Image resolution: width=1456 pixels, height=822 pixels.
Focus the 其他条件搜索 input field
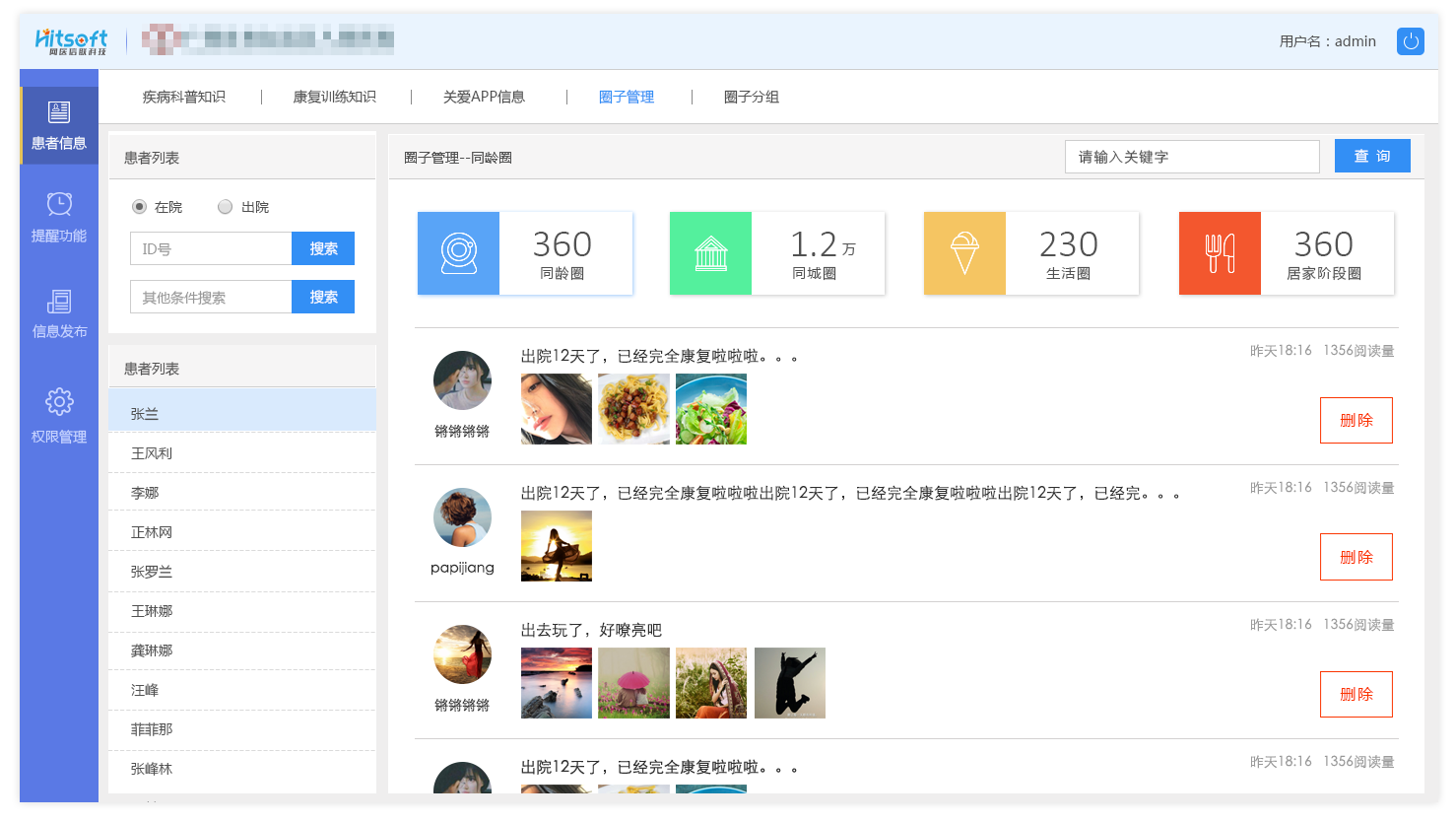[211, 297]
